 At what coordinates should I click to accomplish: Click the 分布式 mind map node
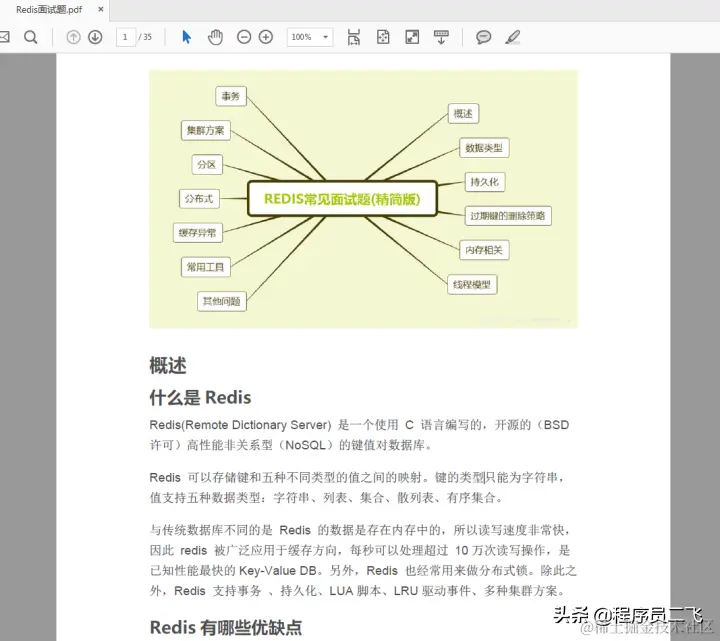point(199,198)
